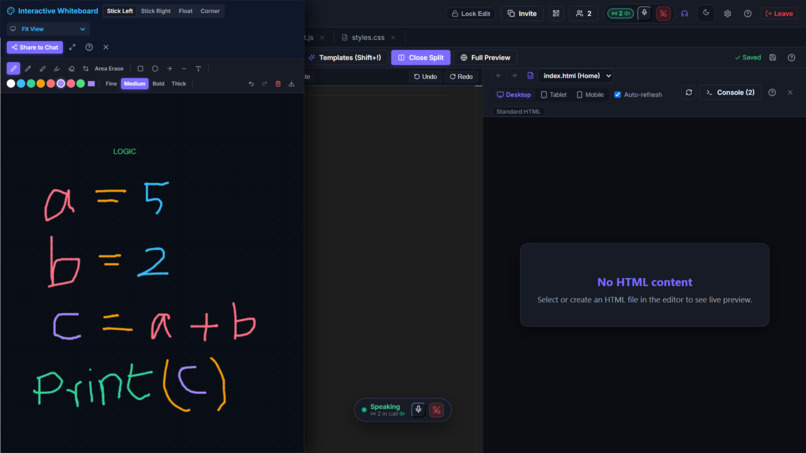
Task: Click Share to Chat button
Action: [35, 47]
